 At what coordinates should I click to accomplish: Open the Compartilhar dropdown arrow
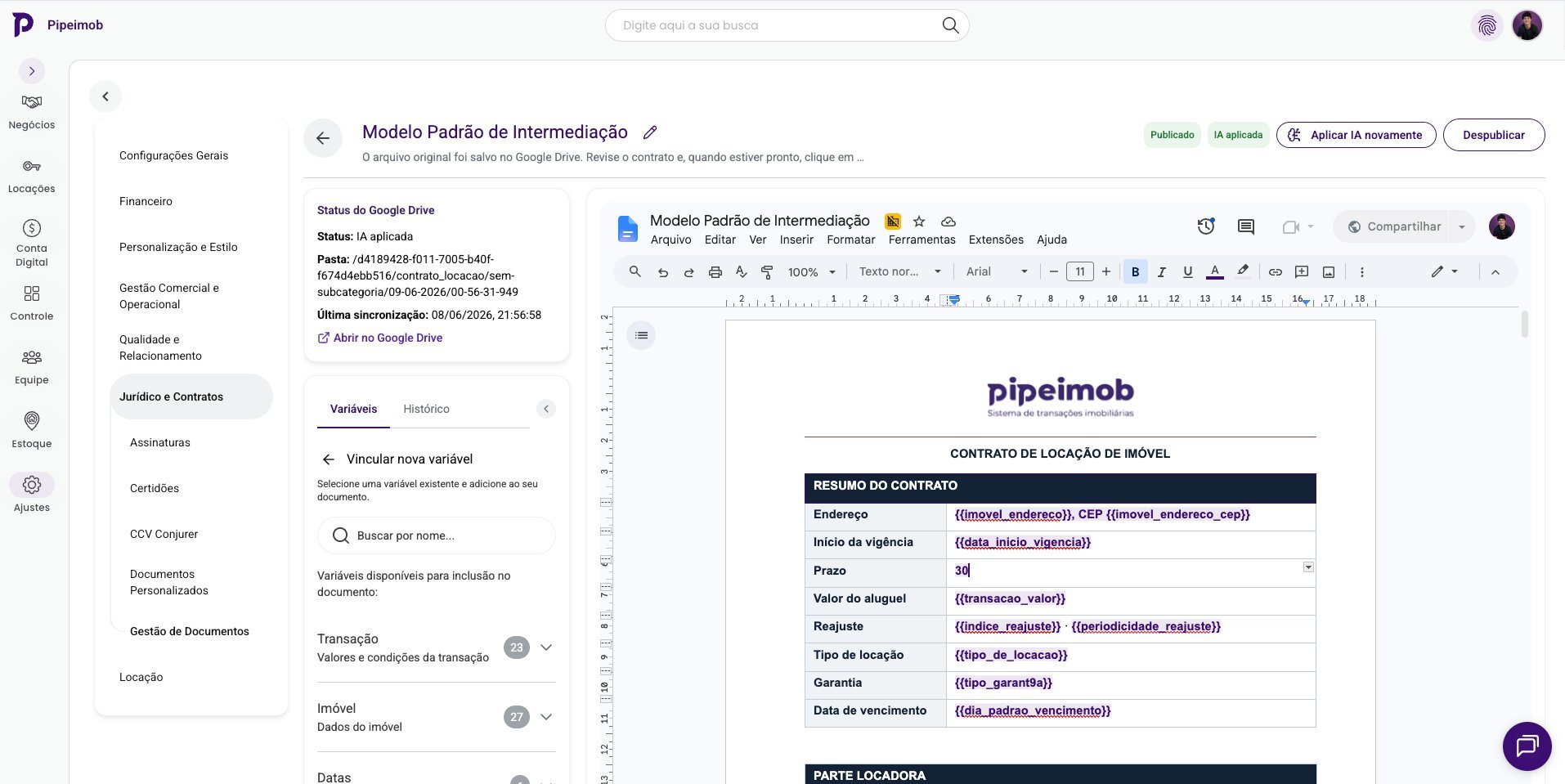coord(1462,226)
